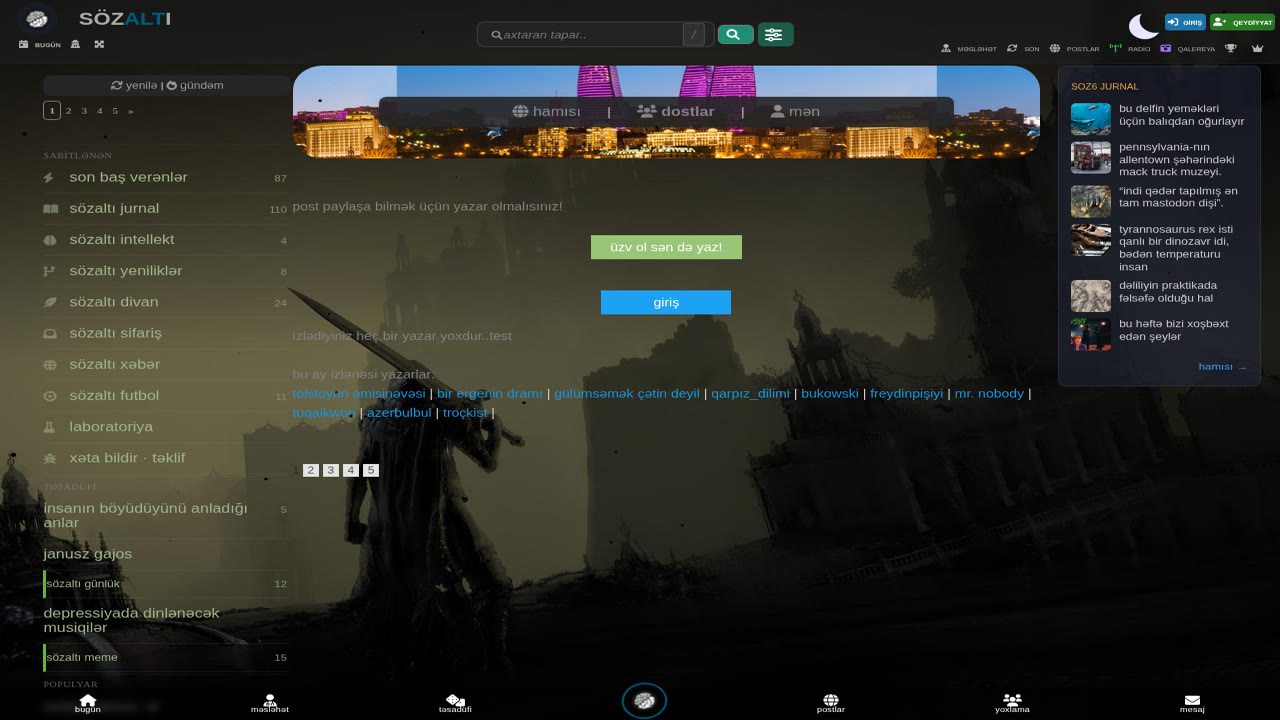Open the Məsləhət icon in top bar
This screenshot has height=720, width=1280.
(946, 48)
